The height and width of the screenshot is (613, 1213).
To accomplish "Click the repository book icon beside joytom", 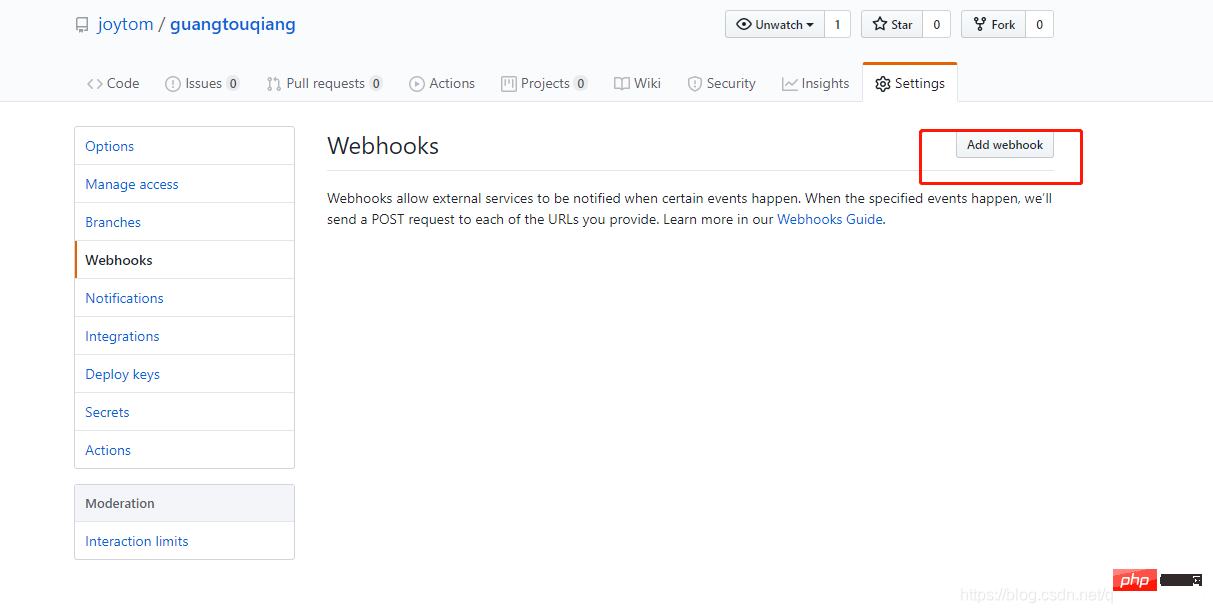I will pyautogui.click(x=82, y=25).
